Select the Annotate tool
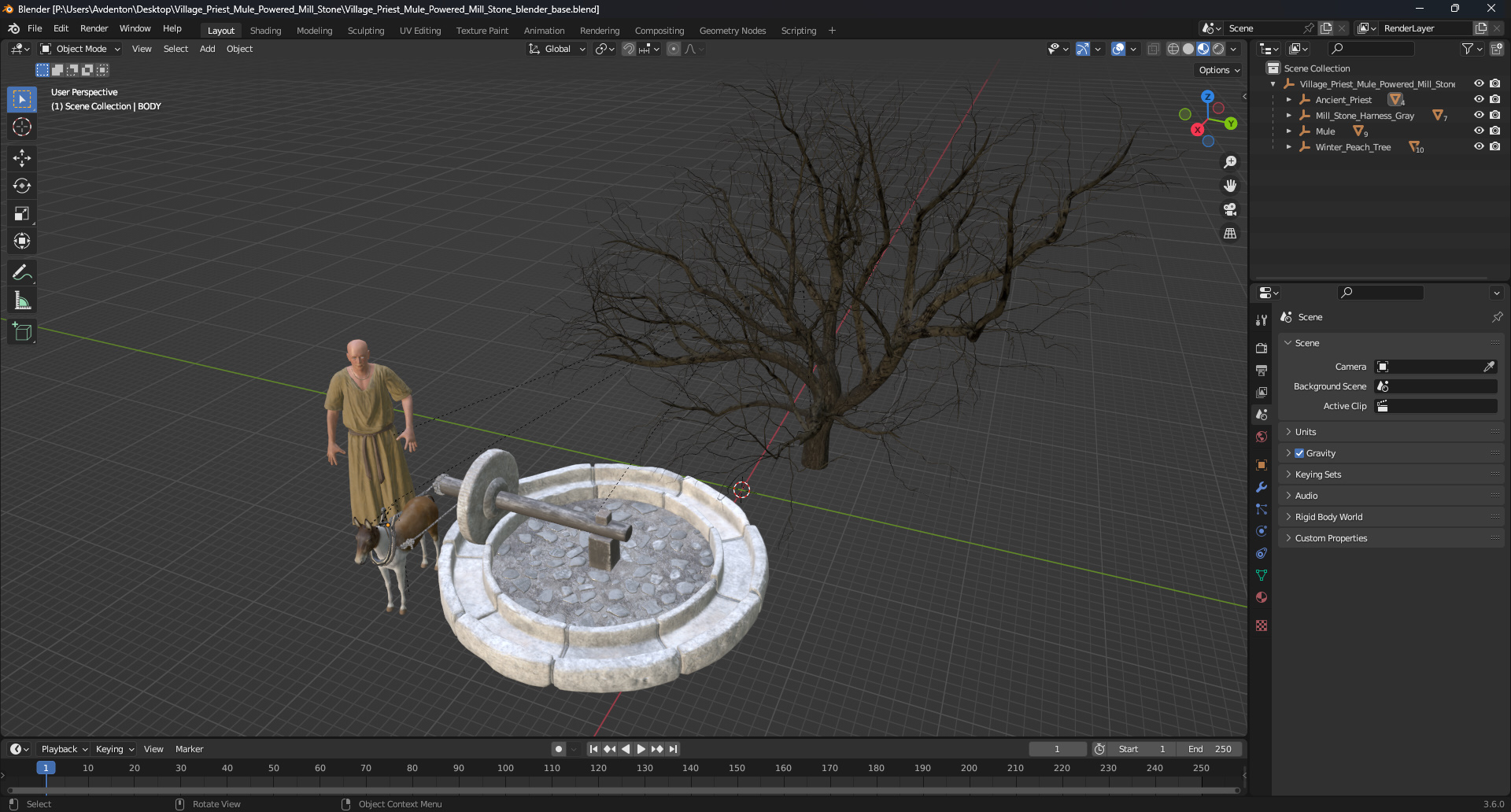Screen dimensions: 1511x812 [22, 272]
